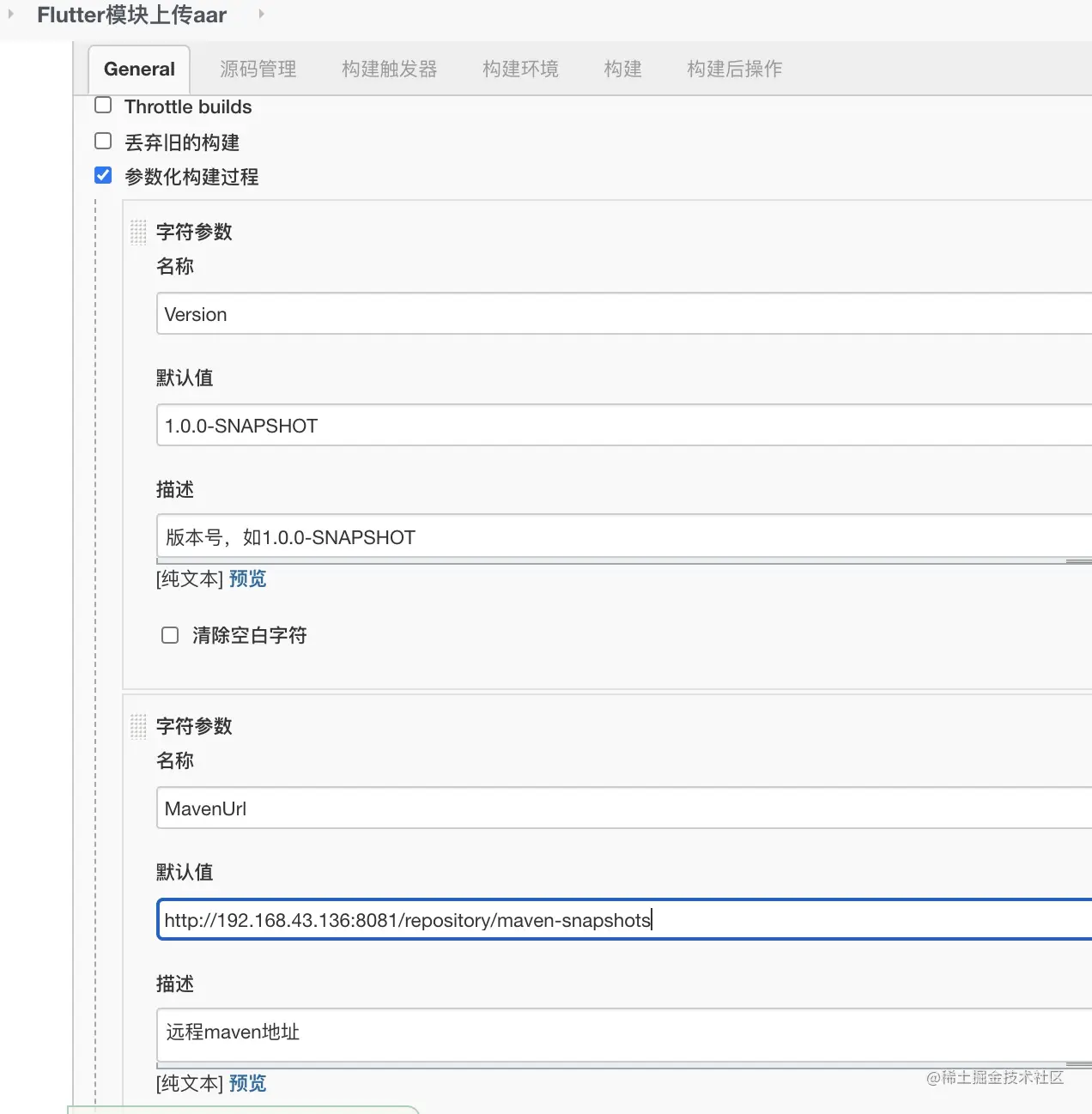Screen dimensions: 1092x1114
Task: Click breadcrumb arrow before Flutter模块上传aar
Action: 11,15
